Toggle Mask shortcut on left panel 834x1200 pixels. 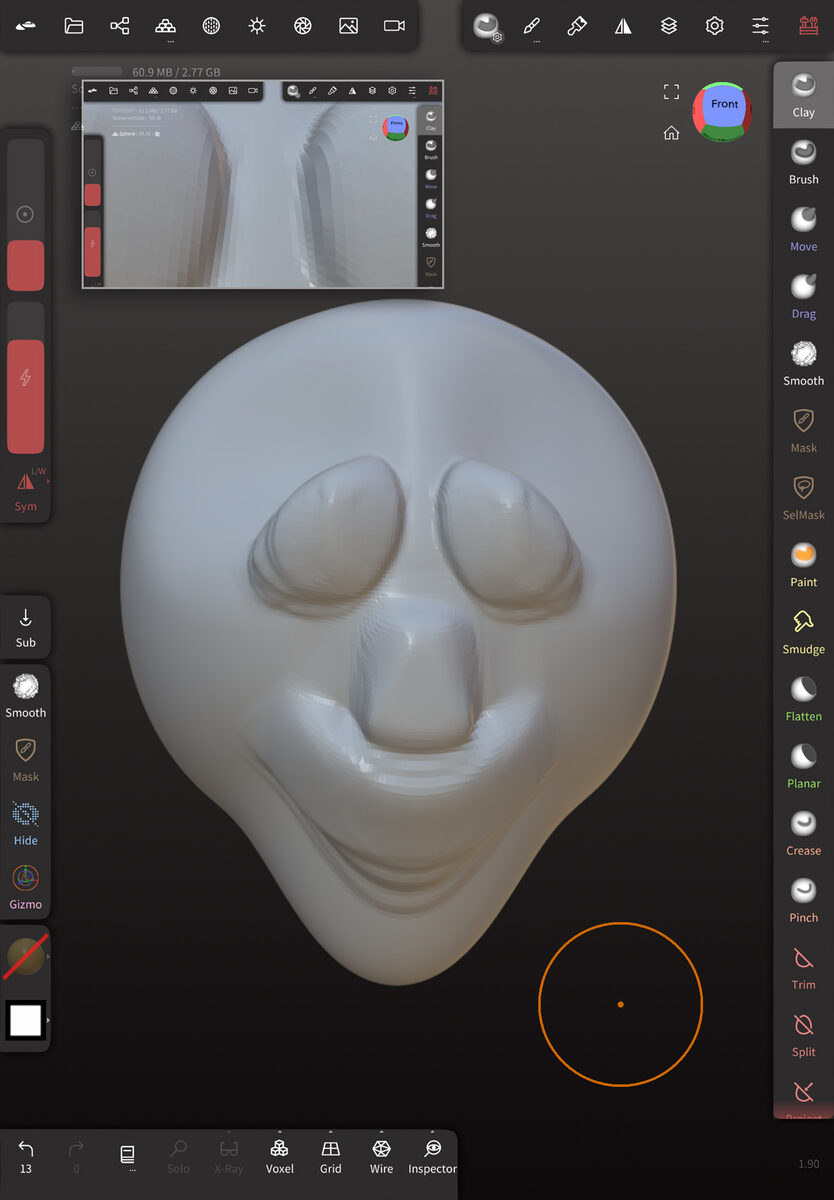coord(26,759)
